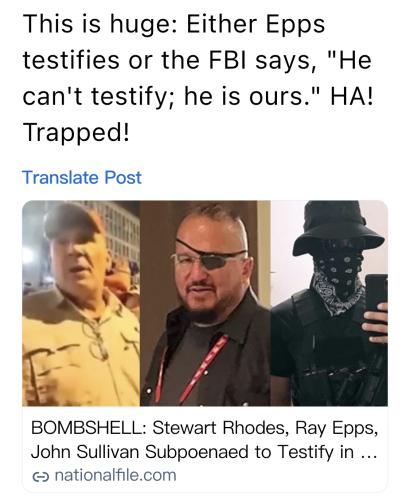Select the left photo with baseball cap man

point(81,303)
